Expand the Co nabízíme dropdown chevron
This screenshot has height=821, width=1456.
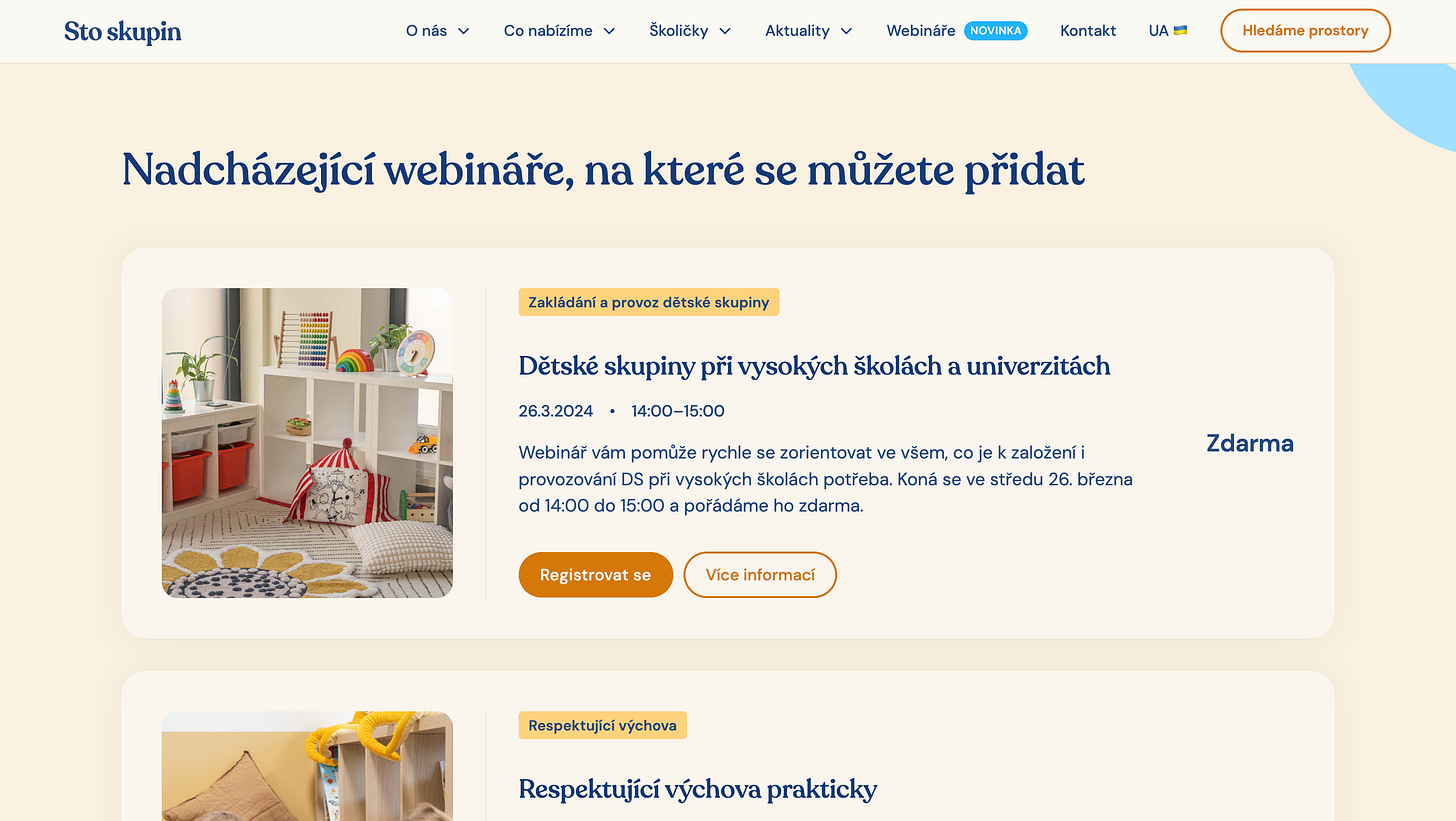[609, 31]
